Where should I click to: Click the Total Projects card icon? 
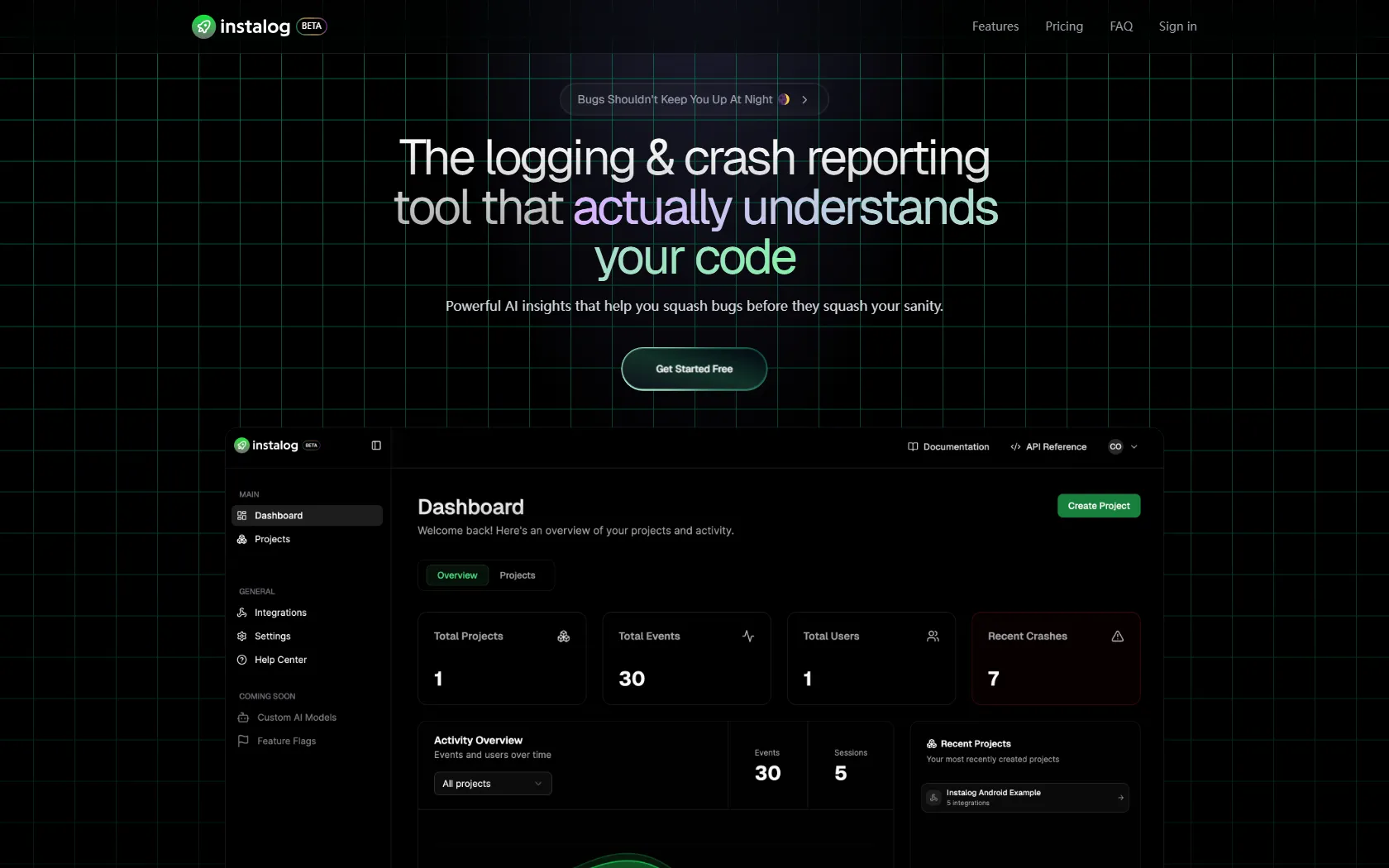click(x=564, y=637)
